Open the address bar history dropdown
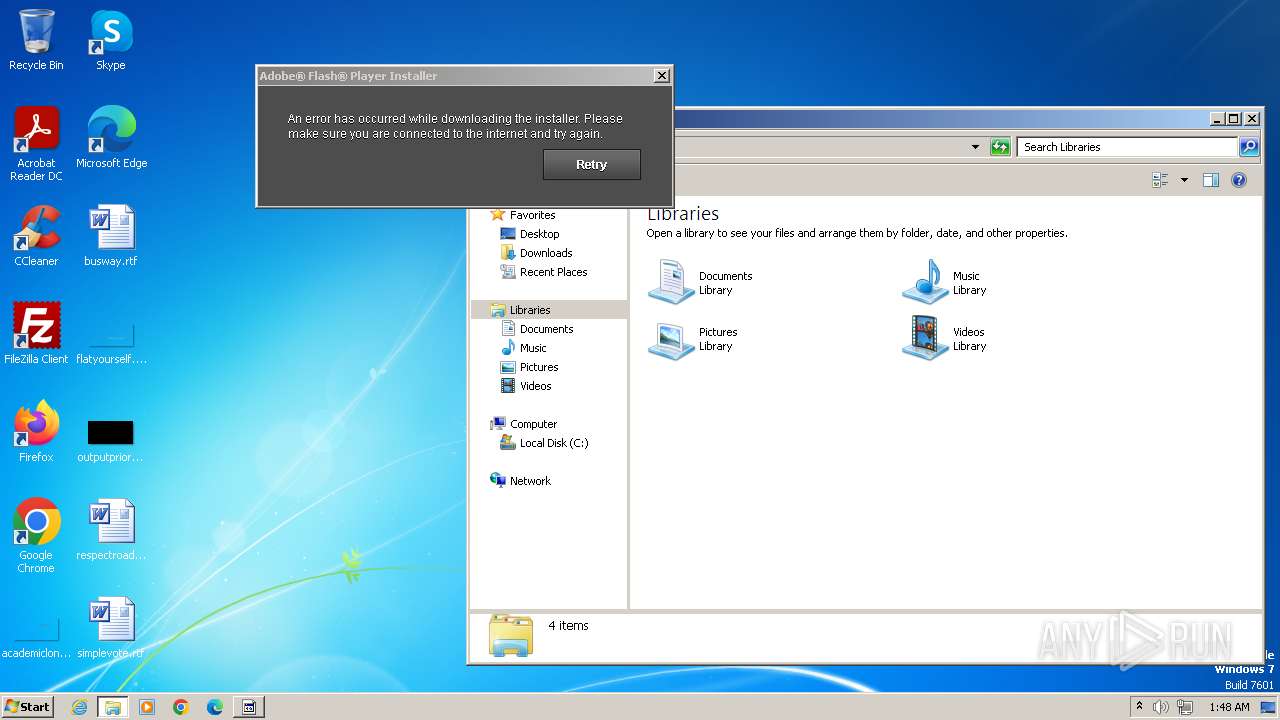1280x720 pixels. click(975, 147)
